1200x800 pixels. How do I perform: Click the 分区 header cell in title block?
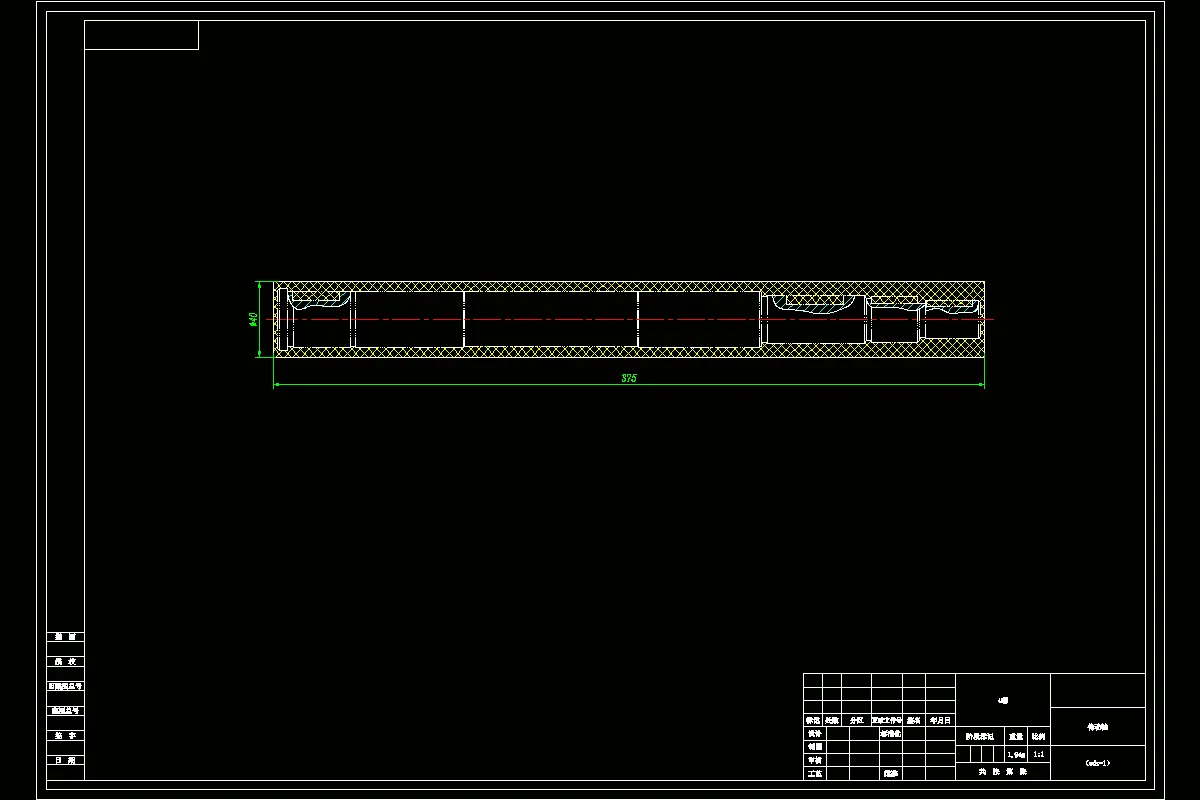(856, 720)
